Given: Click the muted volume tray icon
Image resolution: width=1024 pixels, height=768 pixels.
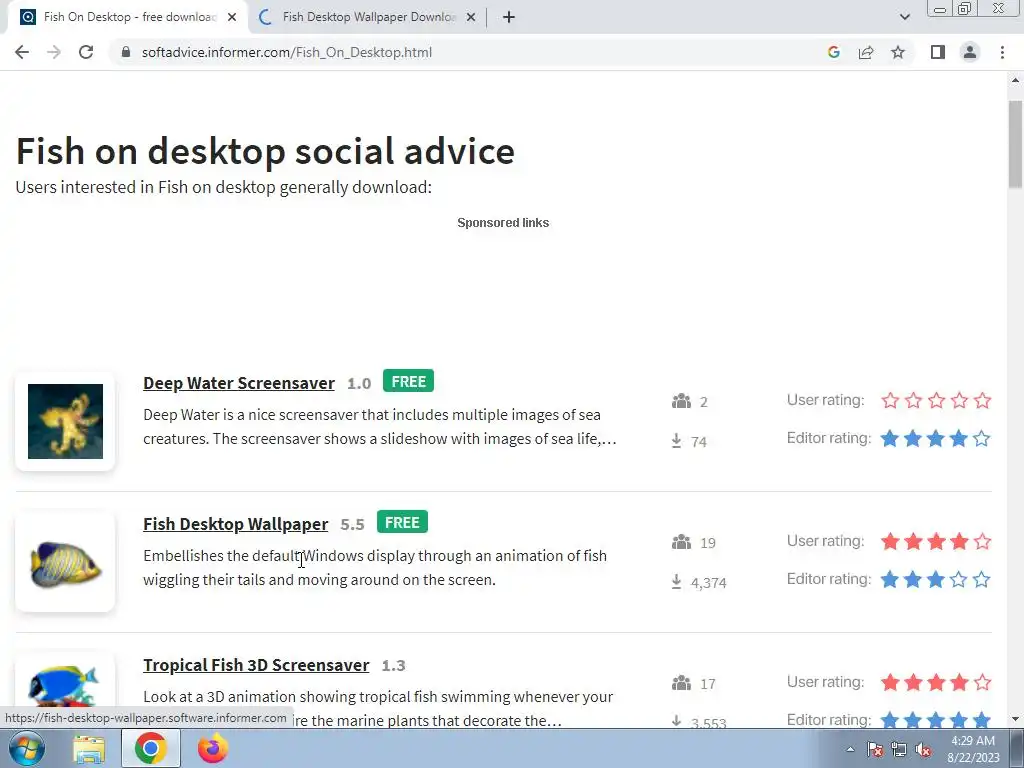Looking at the screenshot, I should [x=923, y=749].
